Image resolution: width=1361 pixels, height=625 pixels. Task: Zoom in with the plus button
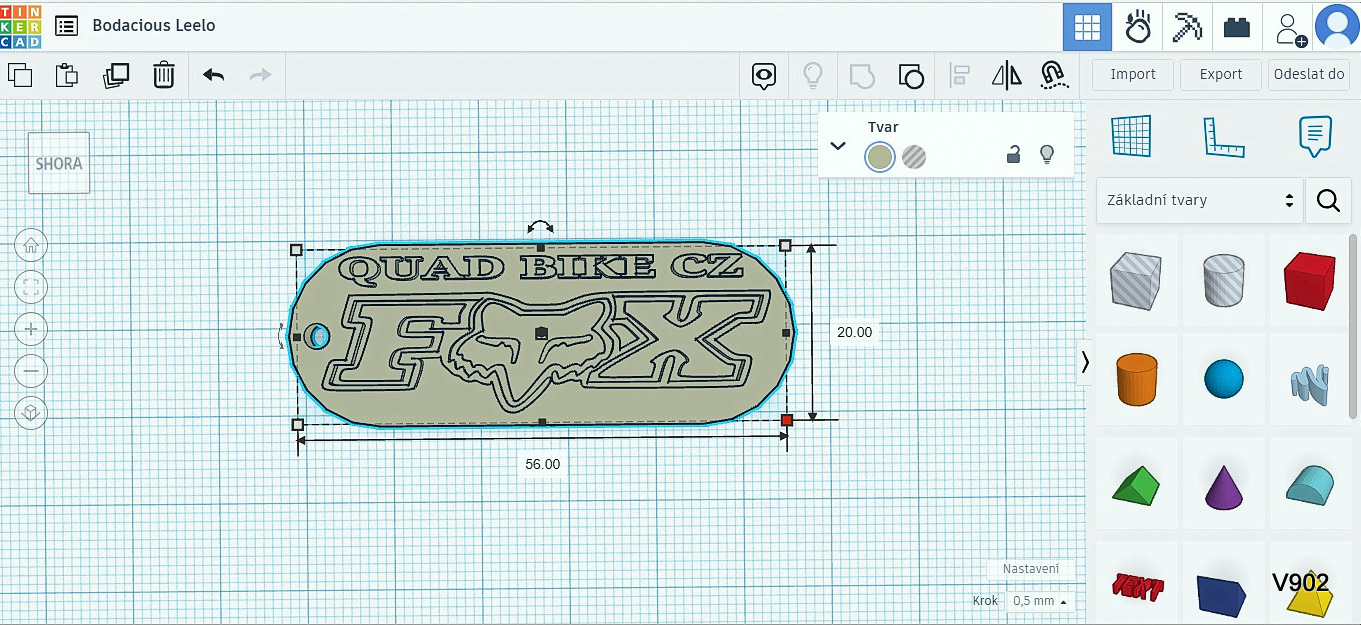point(31,329)
